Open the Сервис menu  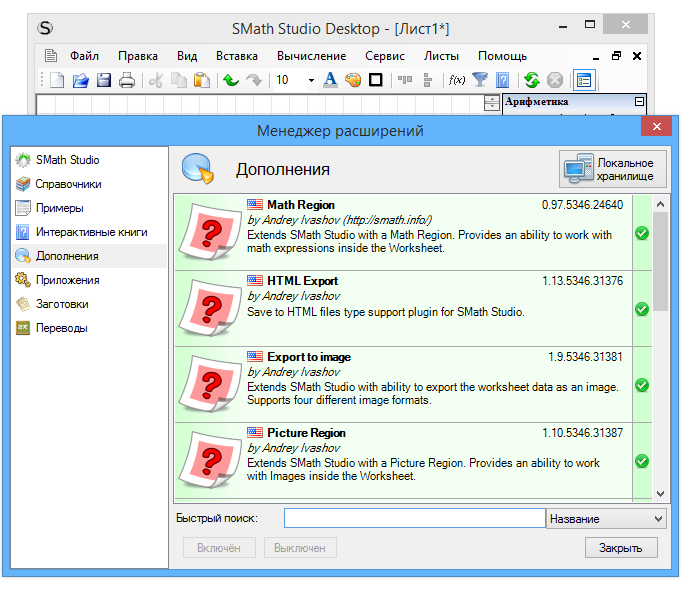coord(385,56)
